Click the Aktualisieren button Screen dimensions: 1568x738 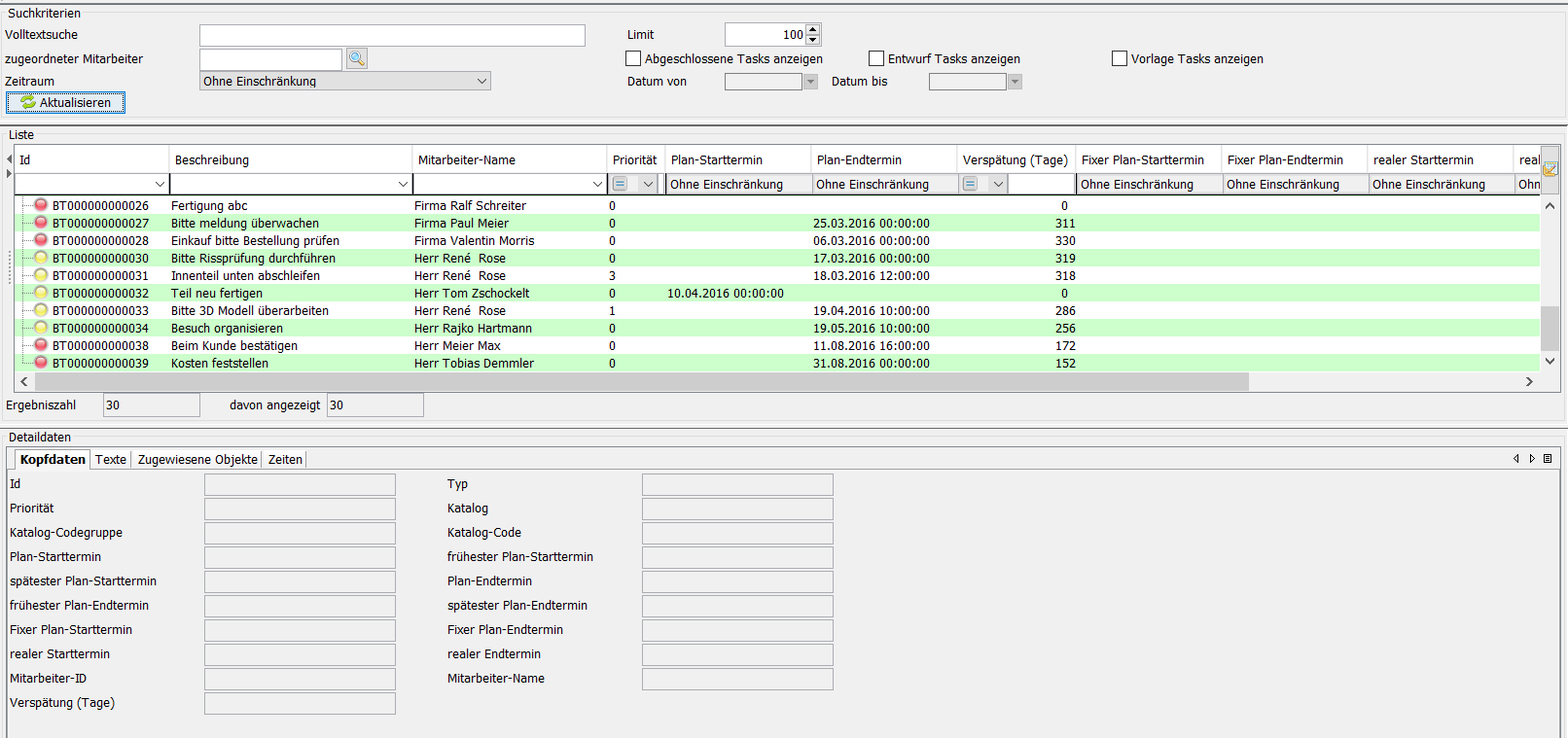click(x=66, y=102)
